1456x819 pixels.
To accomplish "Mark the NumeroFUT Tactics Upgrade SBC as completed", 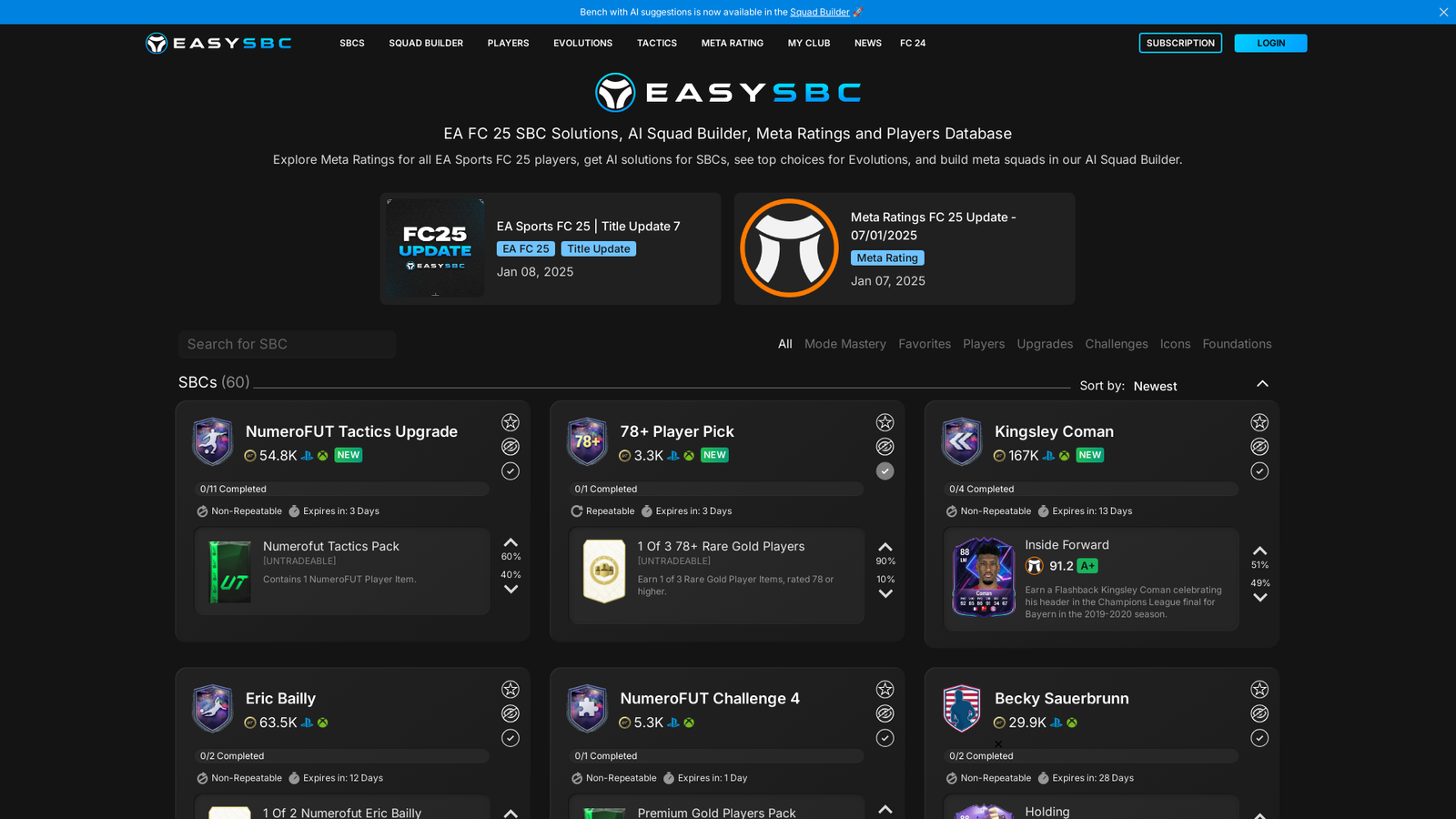I will (x=511, y=470).
